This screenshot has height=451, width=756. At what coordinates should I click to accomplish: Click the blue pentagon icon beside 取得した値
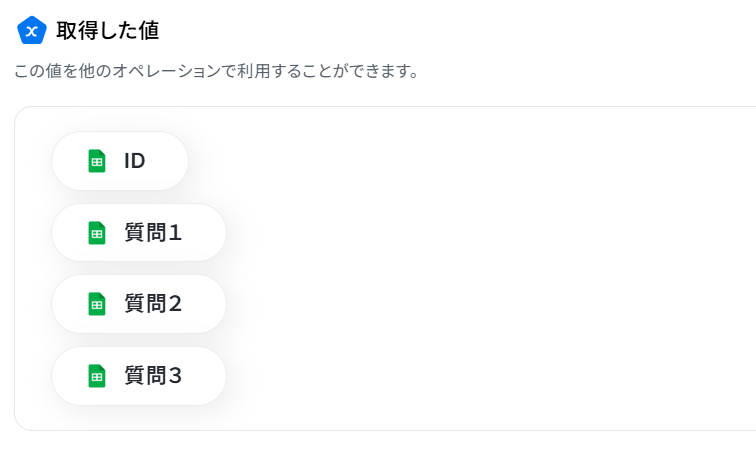(32, 30)
